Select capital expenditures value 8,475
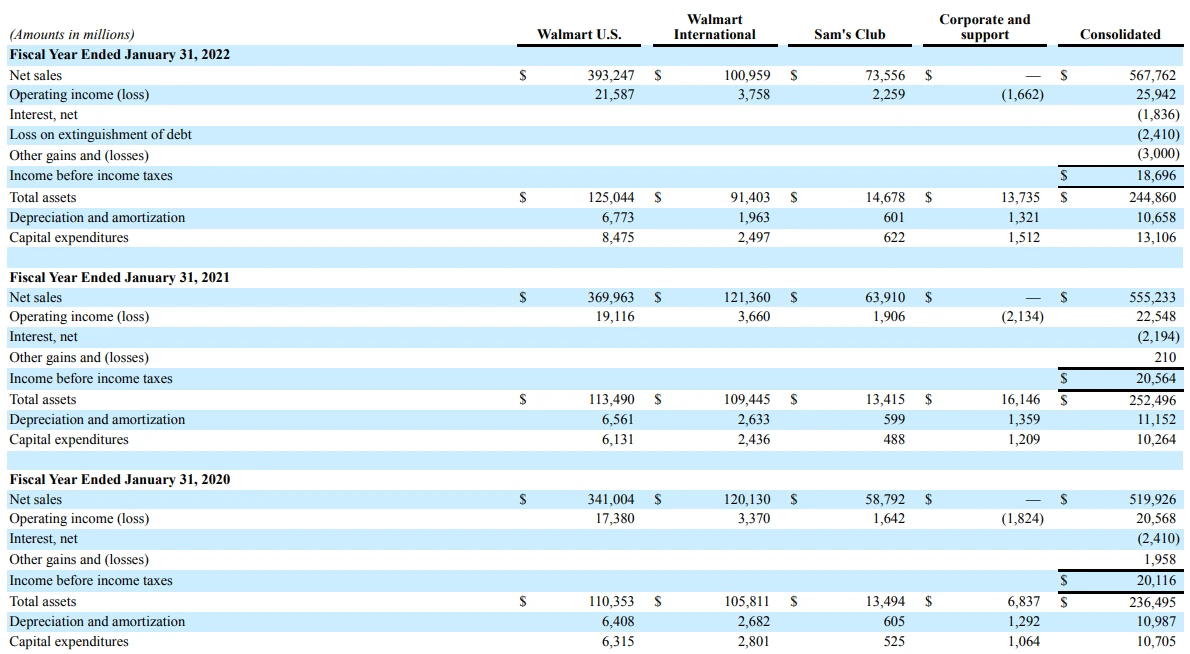This screenshot has width=1190, height=654. 618,237
